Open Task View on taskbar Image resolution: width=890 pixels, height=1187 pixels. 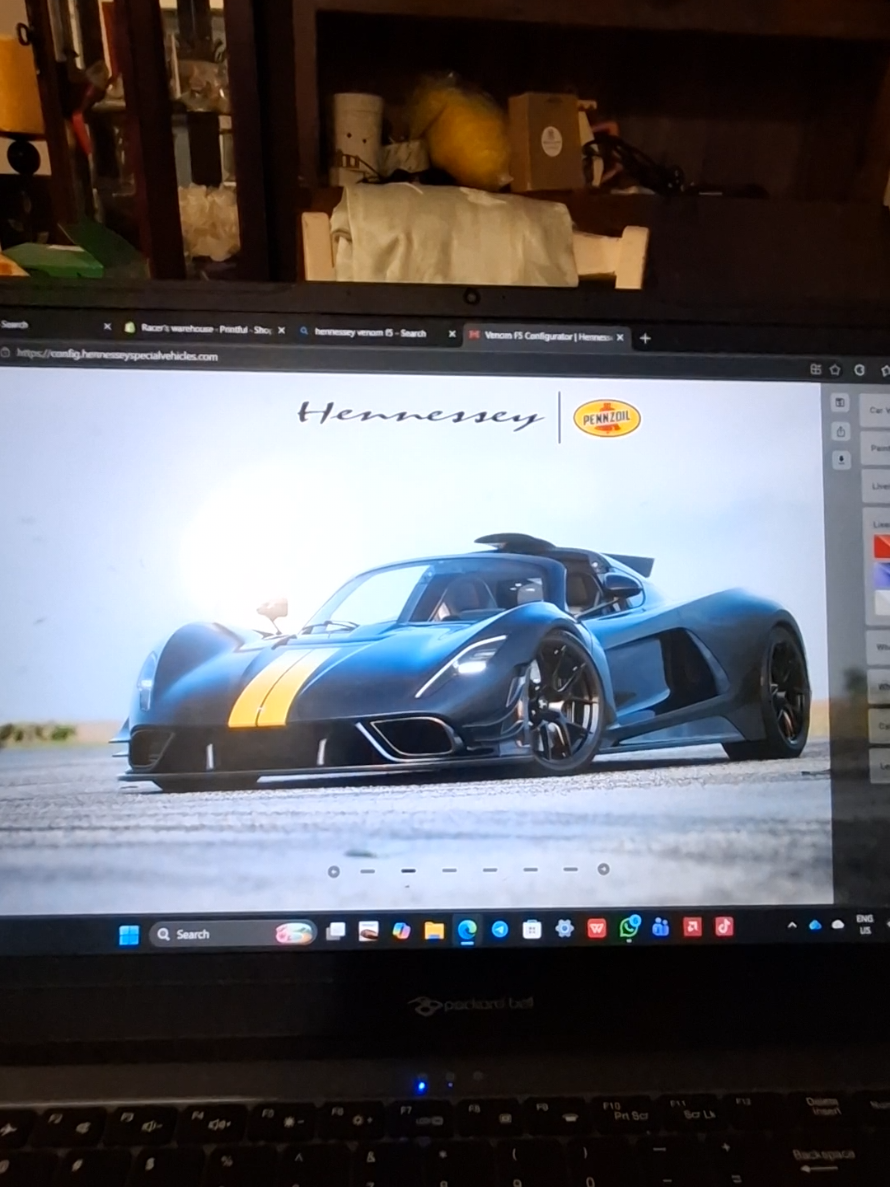(x=335, y=931)
